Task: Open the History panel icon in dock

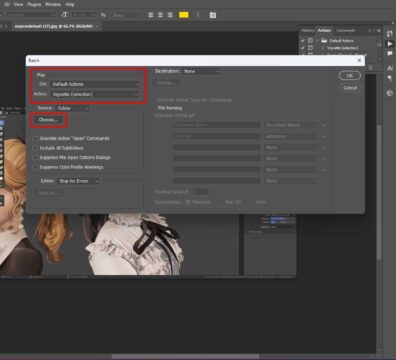Action: click(x=389, y=34)
